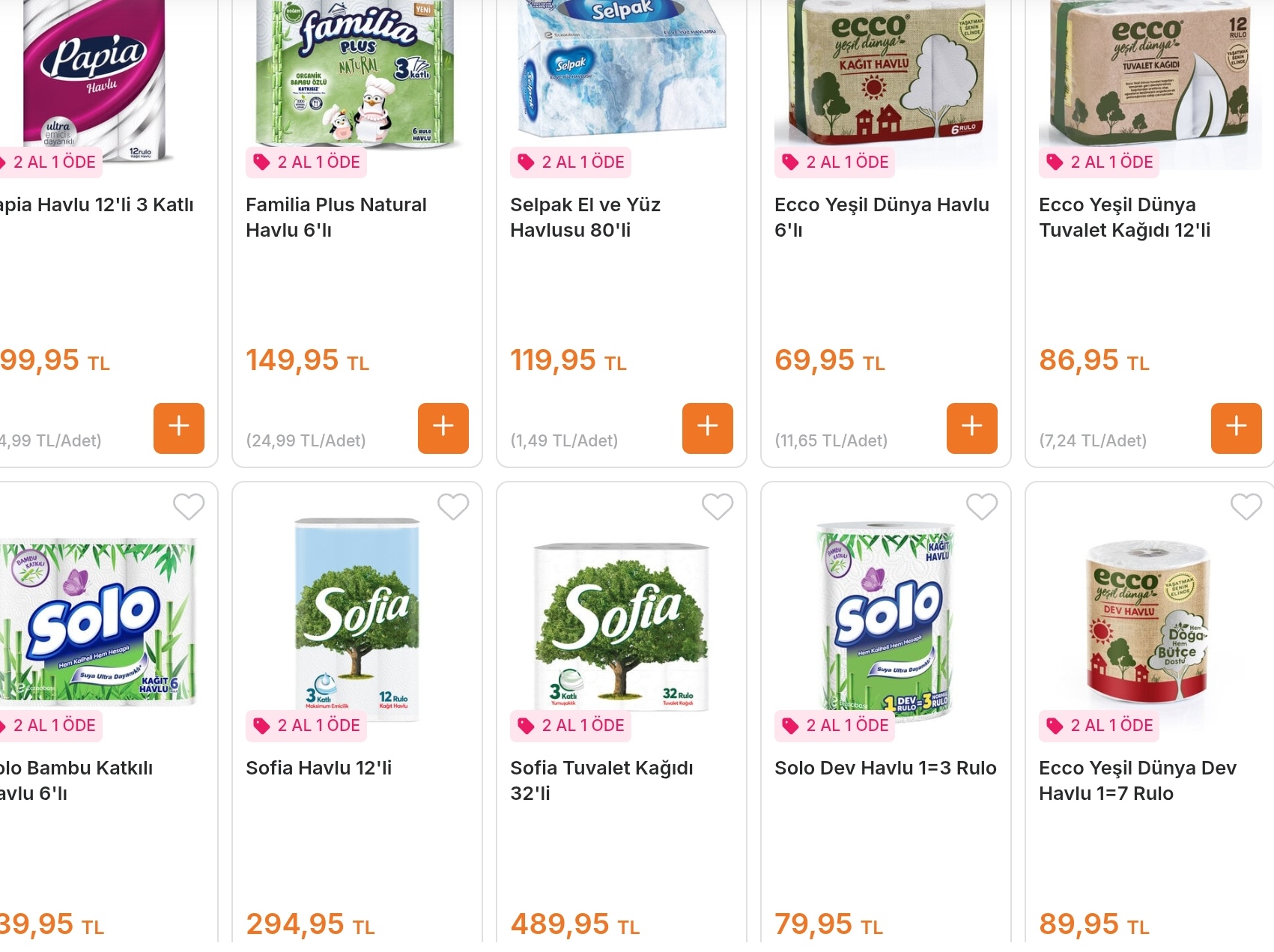The image size is (1274, 952).
Task: Favorite the Solo Dev Havlu product
Action: (982, 507)
